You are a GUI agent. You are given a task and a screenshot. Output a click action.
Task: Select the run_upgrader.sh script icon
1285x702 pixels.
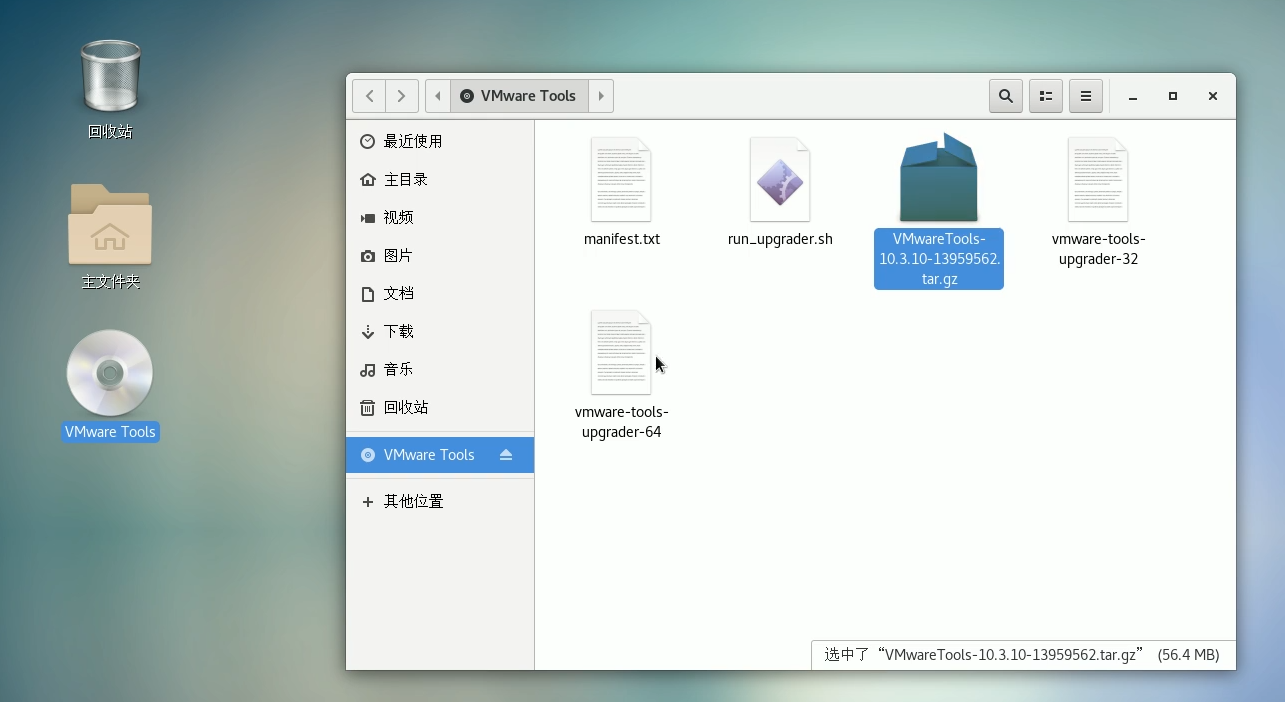pyautogui.click(x=780, y=179)
